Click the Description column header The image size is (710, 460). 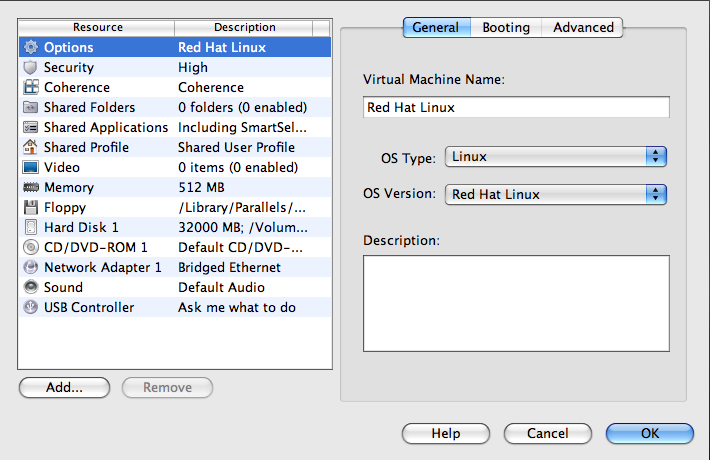[244, 28]
